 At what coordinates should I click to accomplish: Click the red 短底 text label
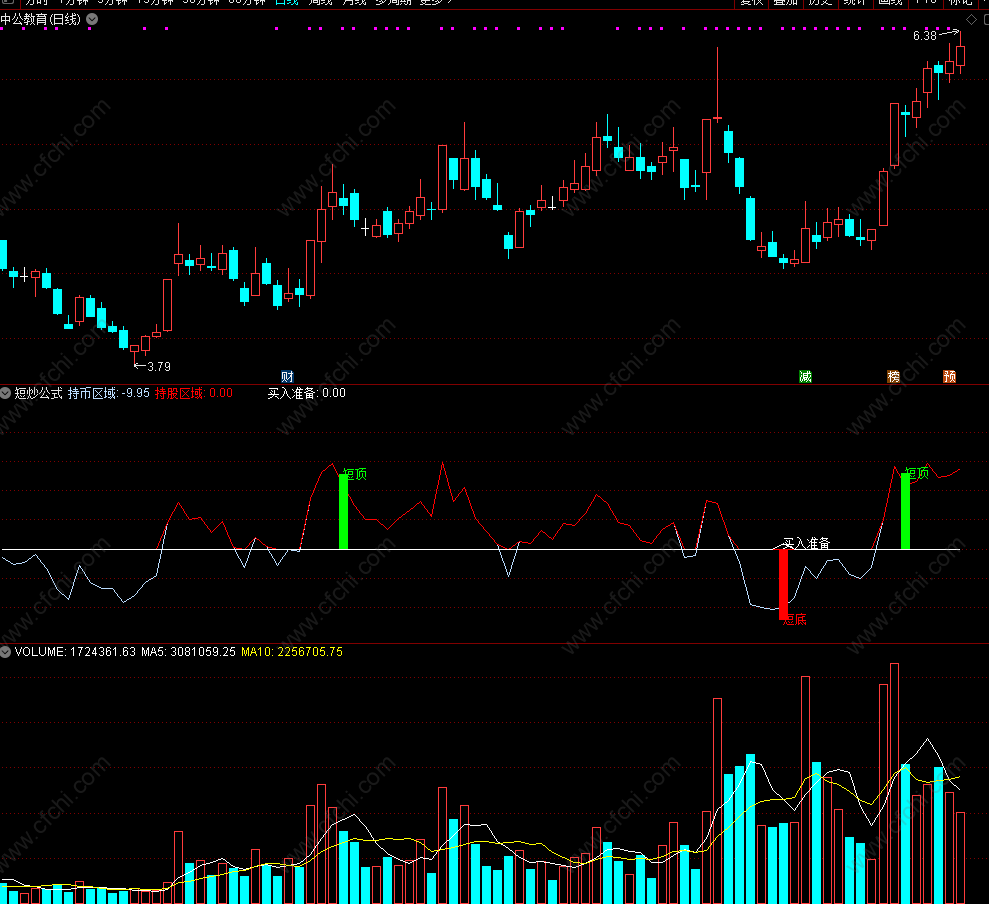pos(795,619)
